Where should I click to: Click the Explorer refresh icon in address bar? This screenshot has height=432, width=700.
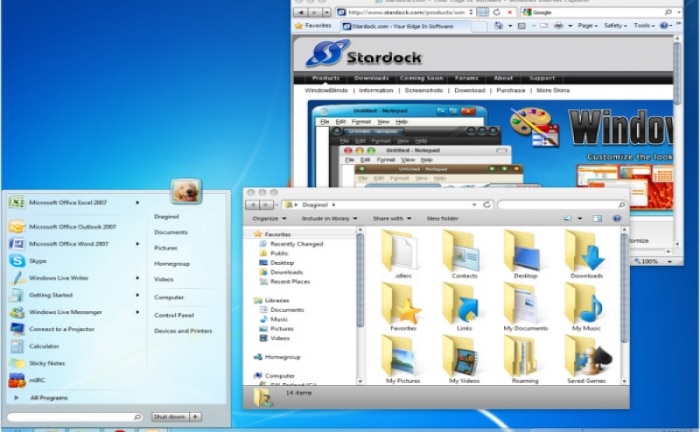click(x=487, y=204)
